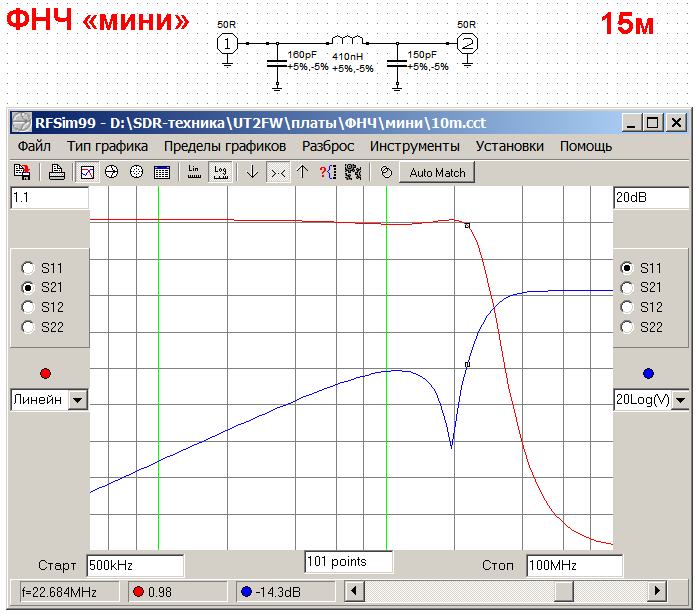Viewport: 696px width, 613px height.
Task: Click port 2 symbol in schematic
Action: coord(467,44)
